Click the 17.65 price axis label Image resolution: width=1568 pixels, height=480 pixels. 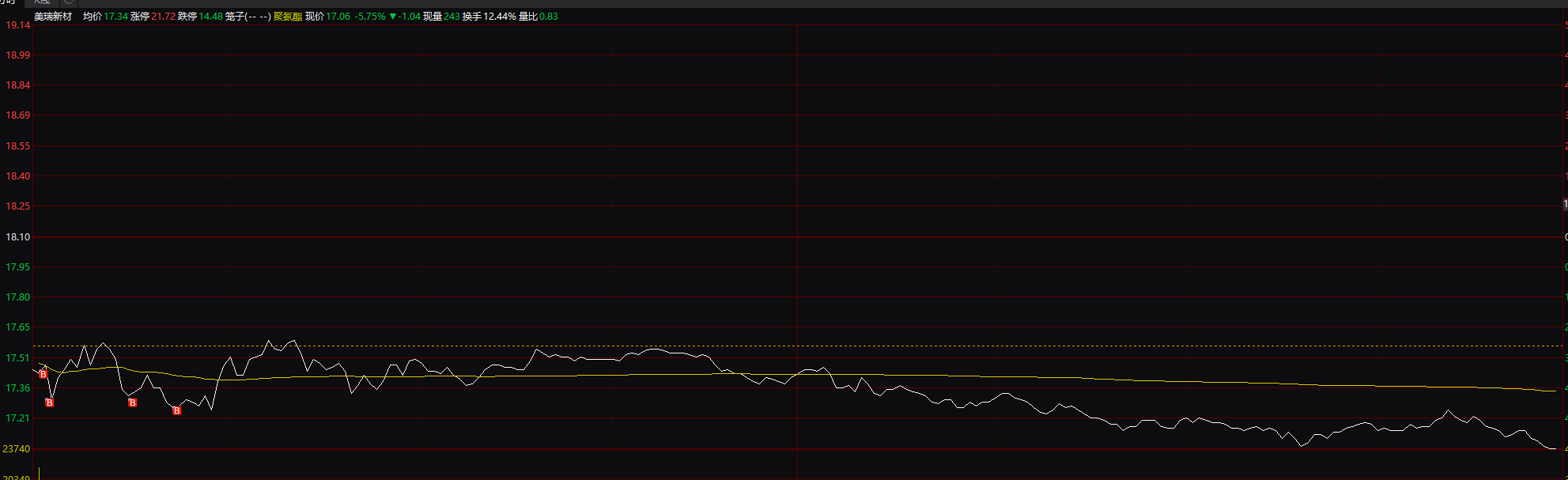tap(18, 327)
